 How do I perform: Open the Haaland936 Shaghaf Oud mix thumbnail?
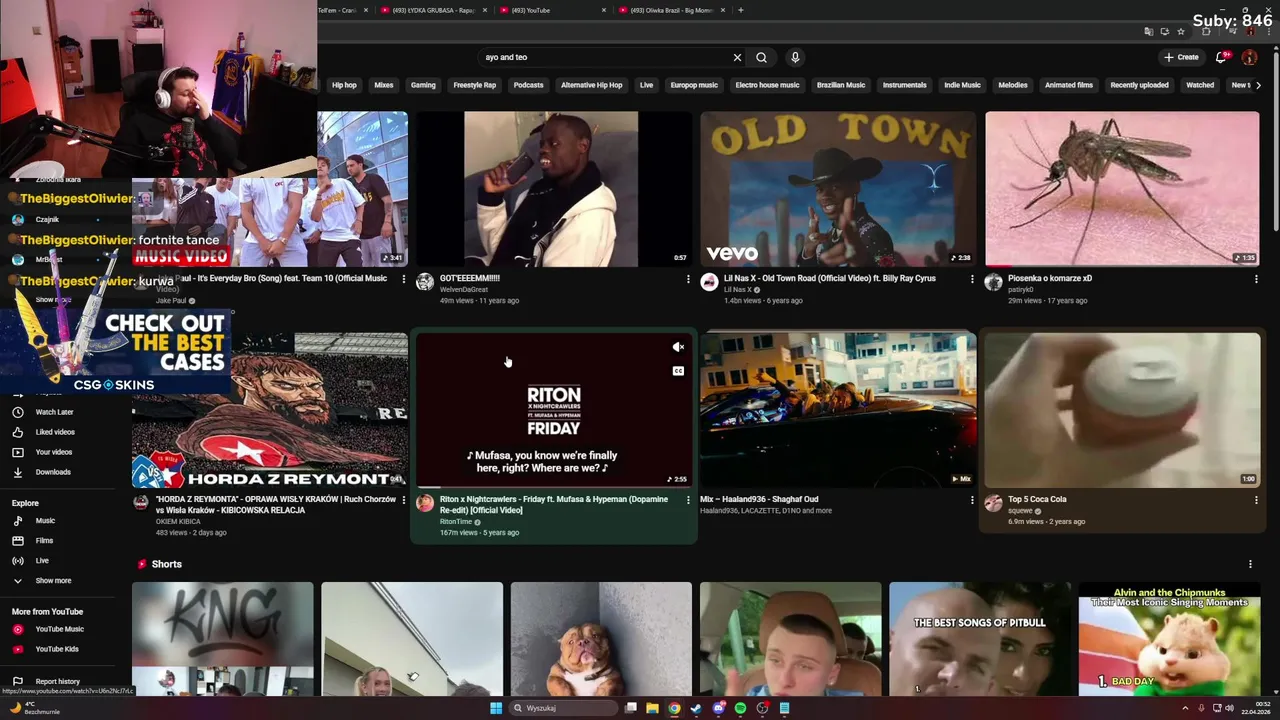click(838, 410)
